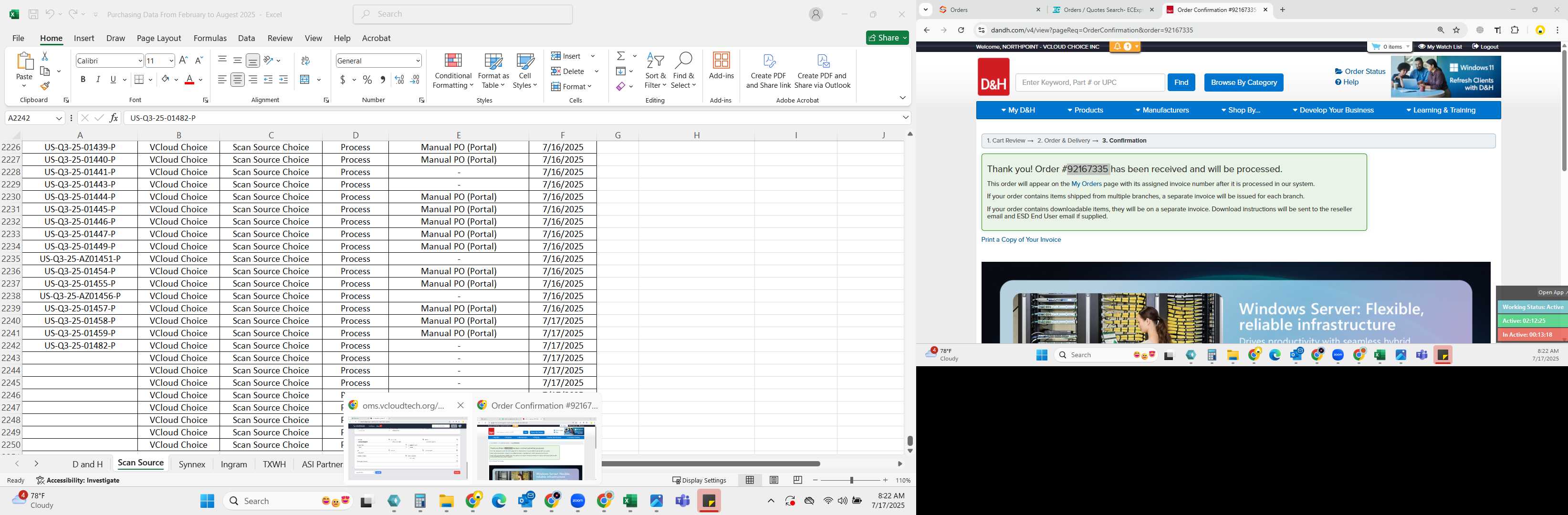This screenshot has width=1568, height=515.
Task: Click Decrease Font Size icon
Action: pyautogui.click(x=199, y=60)
